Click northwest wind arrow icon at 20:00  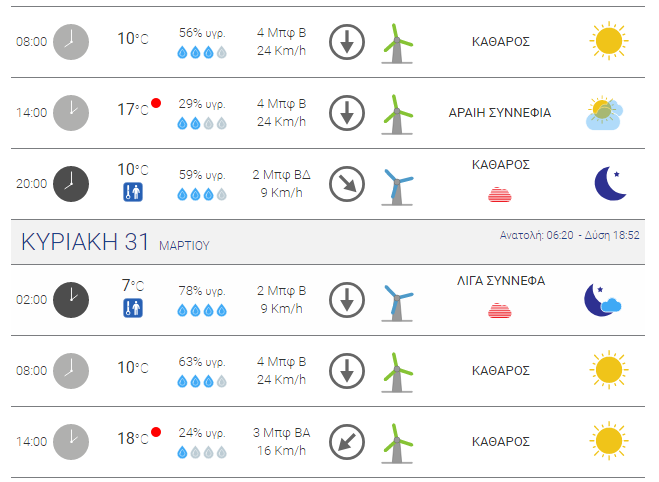pyautogui.click(x=347, y=184)
